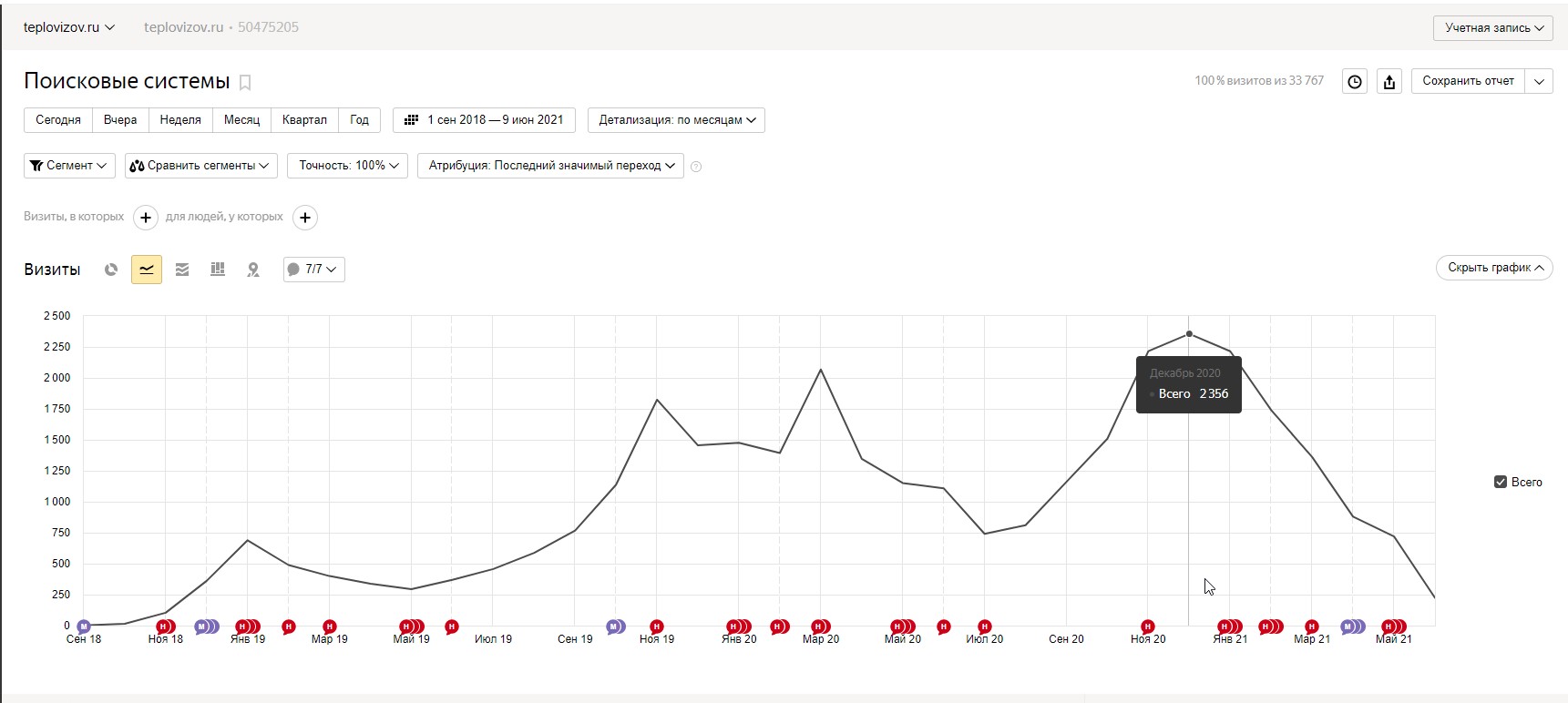The width and height of the screenshot is (1568, 703).
Task: Select the Квартал period tab
Action: tap(304, 120)
